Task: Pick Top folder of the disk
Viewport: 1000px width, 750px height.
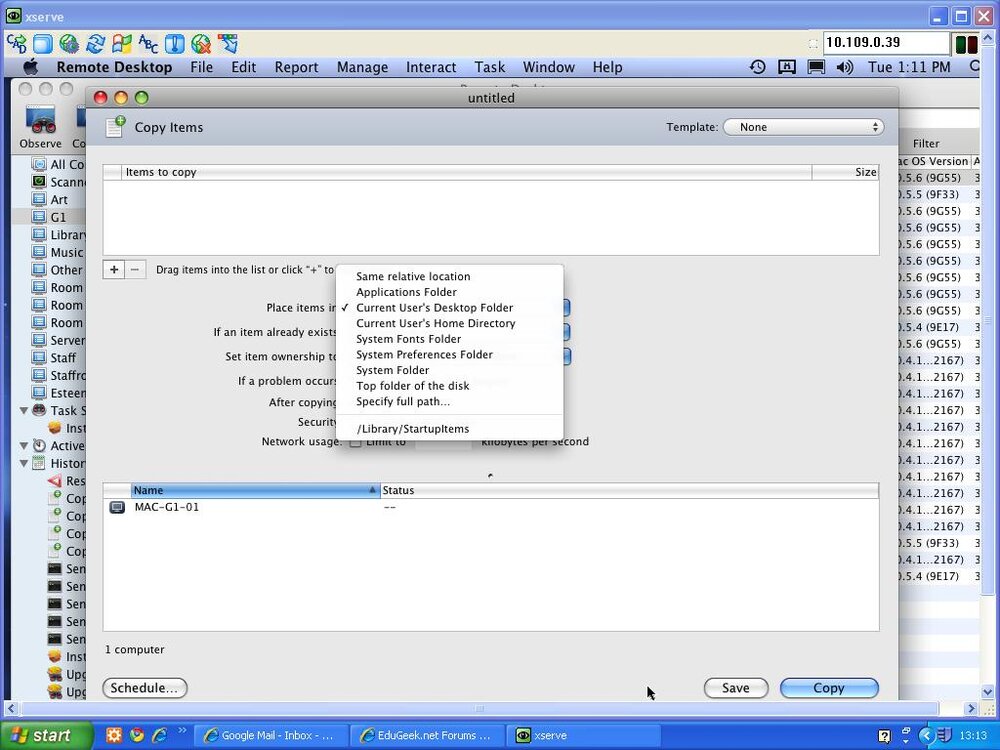Action: 450,386
